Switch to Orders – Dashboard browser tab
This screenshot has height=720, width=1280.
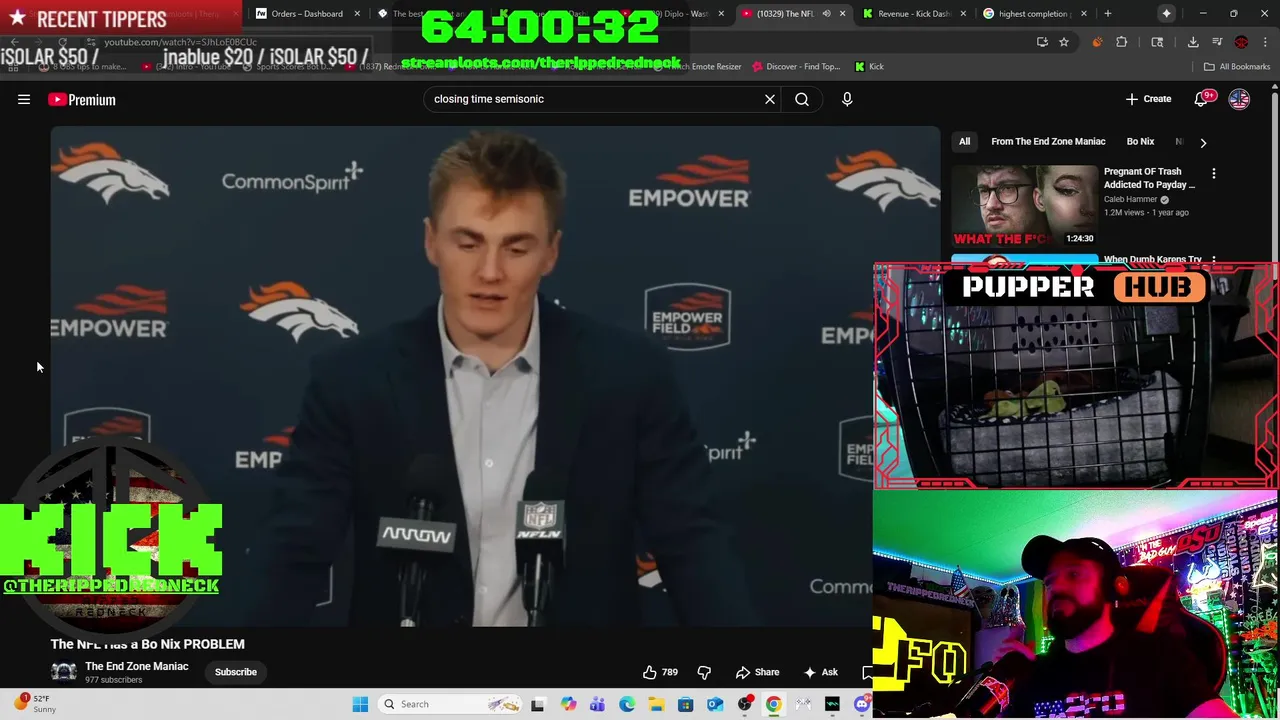(308, 14)
